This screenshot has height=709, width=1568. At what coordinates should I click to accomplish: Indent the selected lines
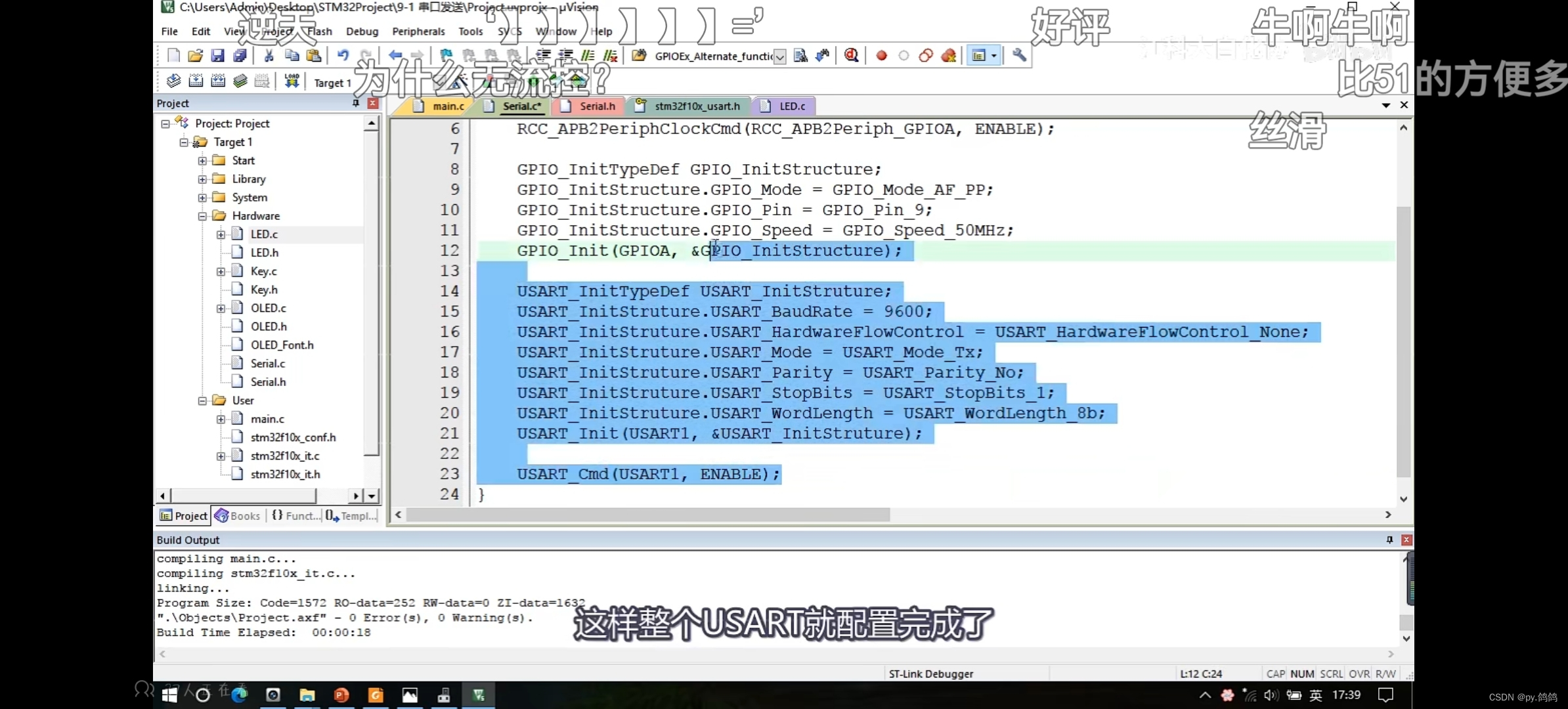click(x=543, y=56)
